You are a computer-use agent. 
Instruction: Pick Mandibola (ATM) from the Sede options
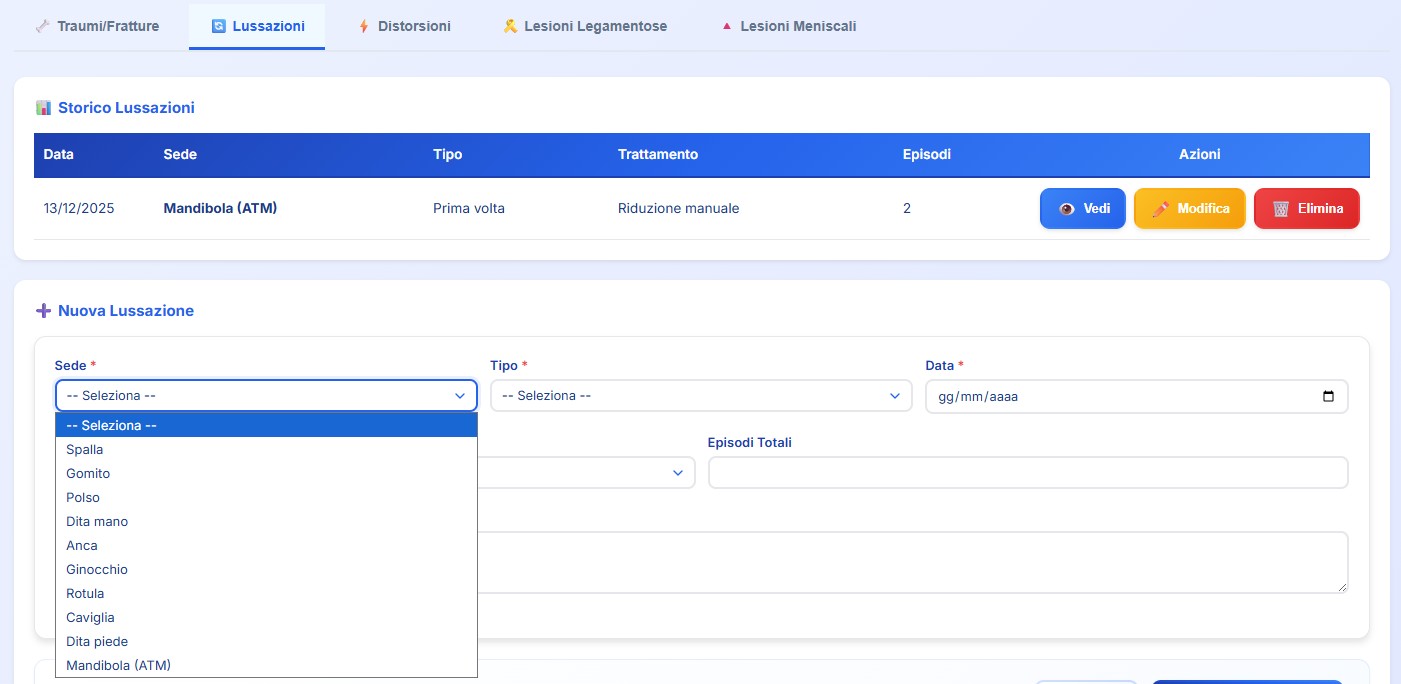pyautogui.click(x=118, y=666)
